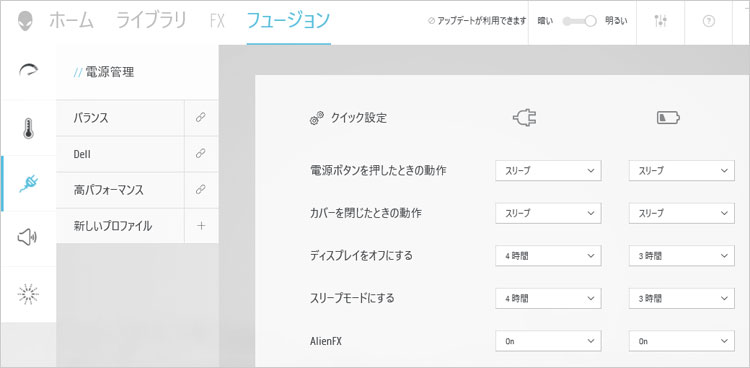Select the 高パフォーマンス power profile

coord(120,190)
